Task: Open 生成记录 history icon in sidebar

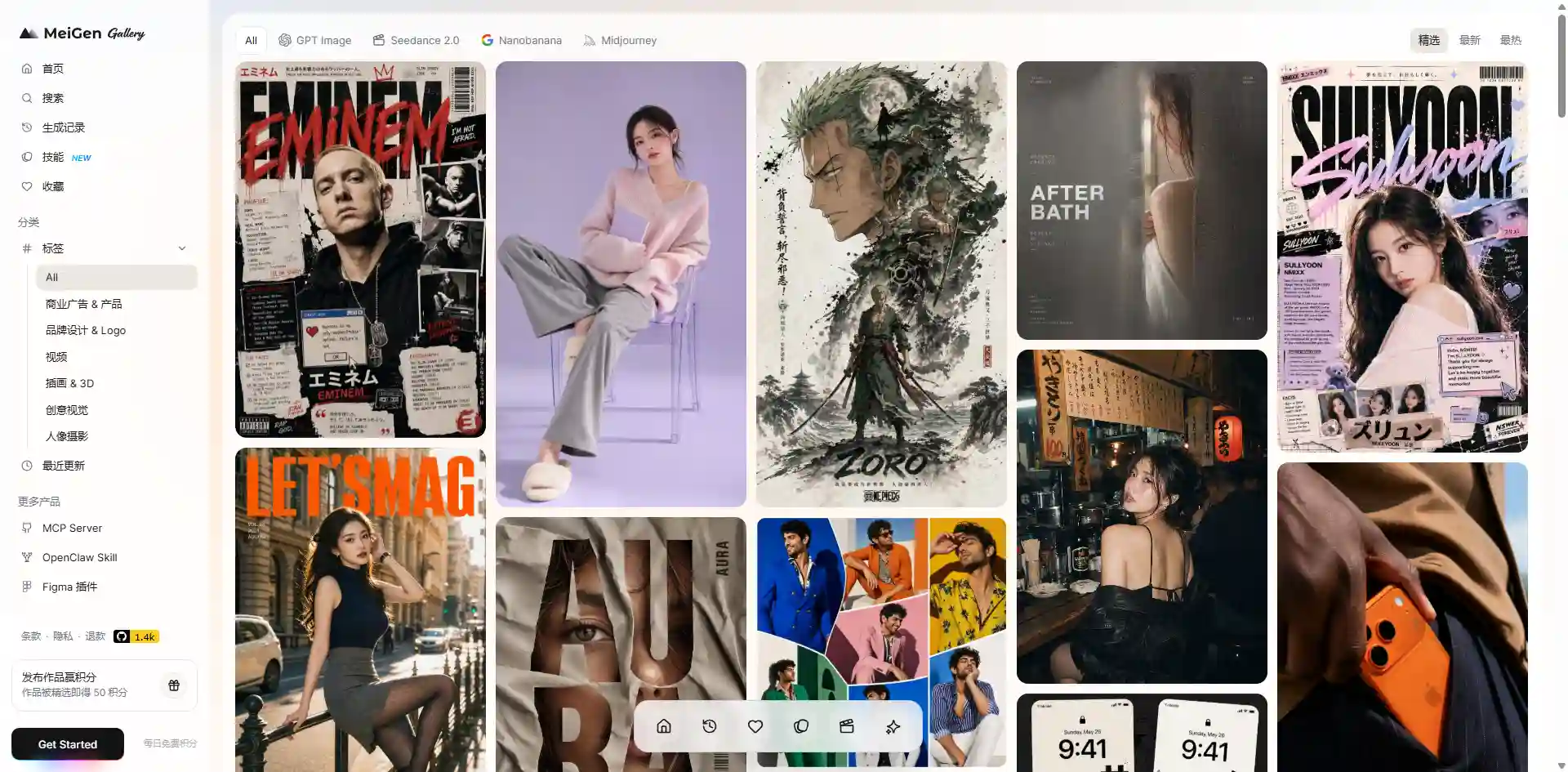Action: coord(27,127)
